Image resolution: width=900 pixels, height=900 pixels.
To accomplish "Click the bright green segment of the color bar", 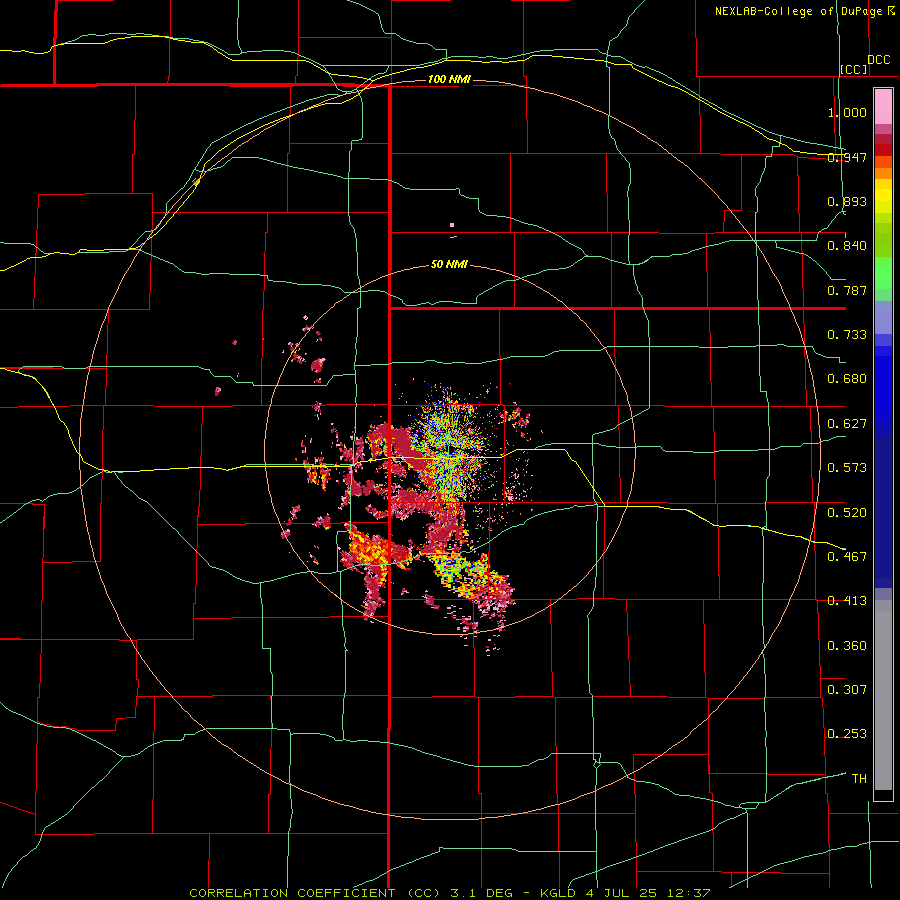I will 883,273.
